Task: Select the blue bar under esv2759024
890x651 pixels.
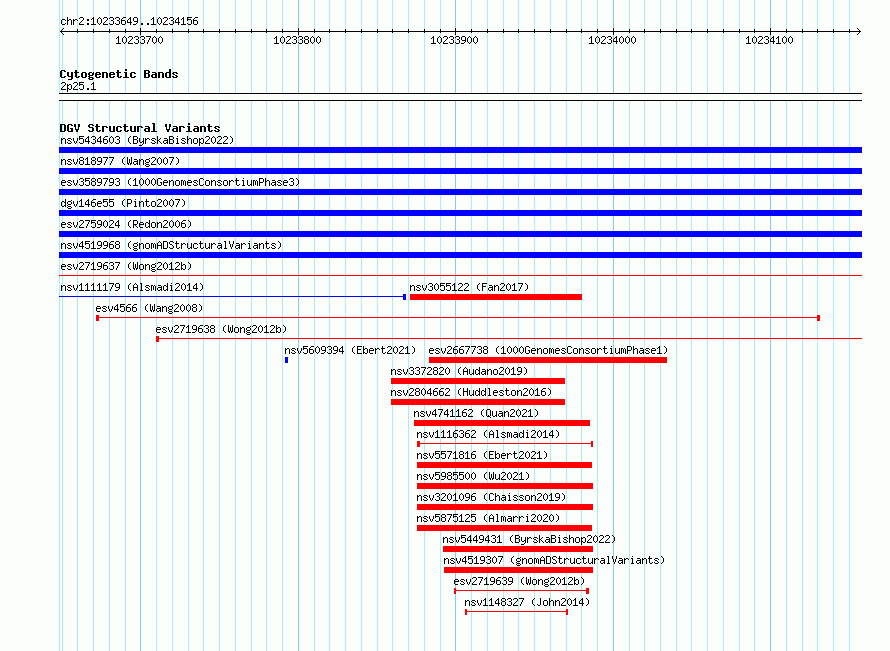Action: click(460, 234)
